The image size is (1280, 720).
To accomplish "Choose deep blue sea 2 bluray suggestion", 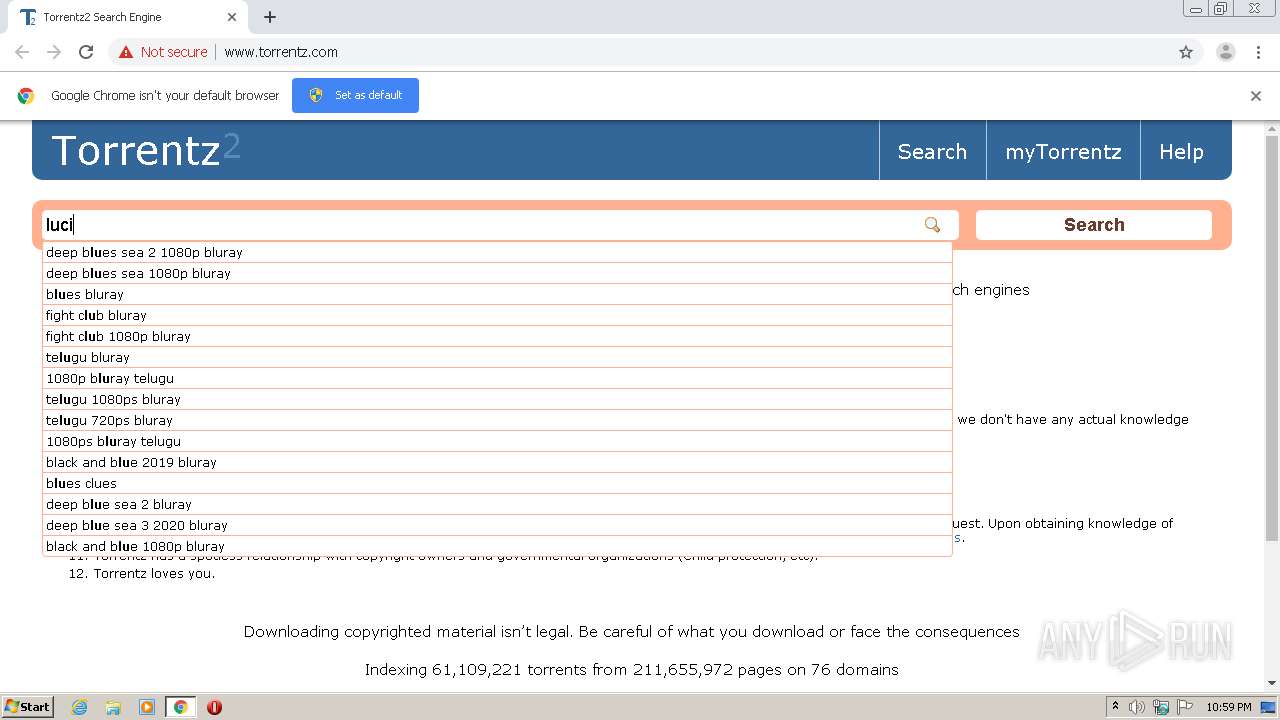I will [497, 504].
